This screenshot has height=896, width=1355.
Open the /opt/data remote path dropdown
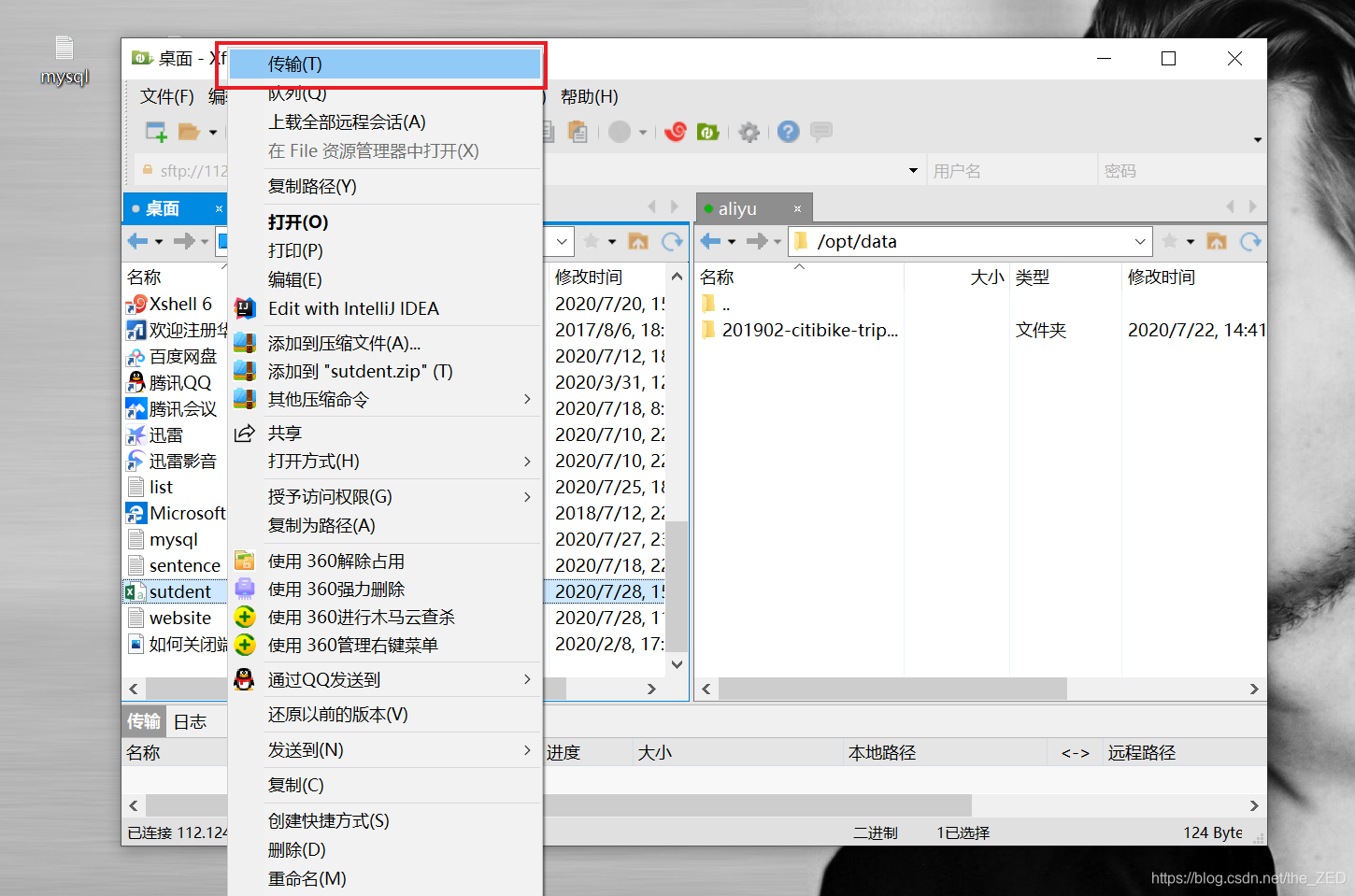1140,241
